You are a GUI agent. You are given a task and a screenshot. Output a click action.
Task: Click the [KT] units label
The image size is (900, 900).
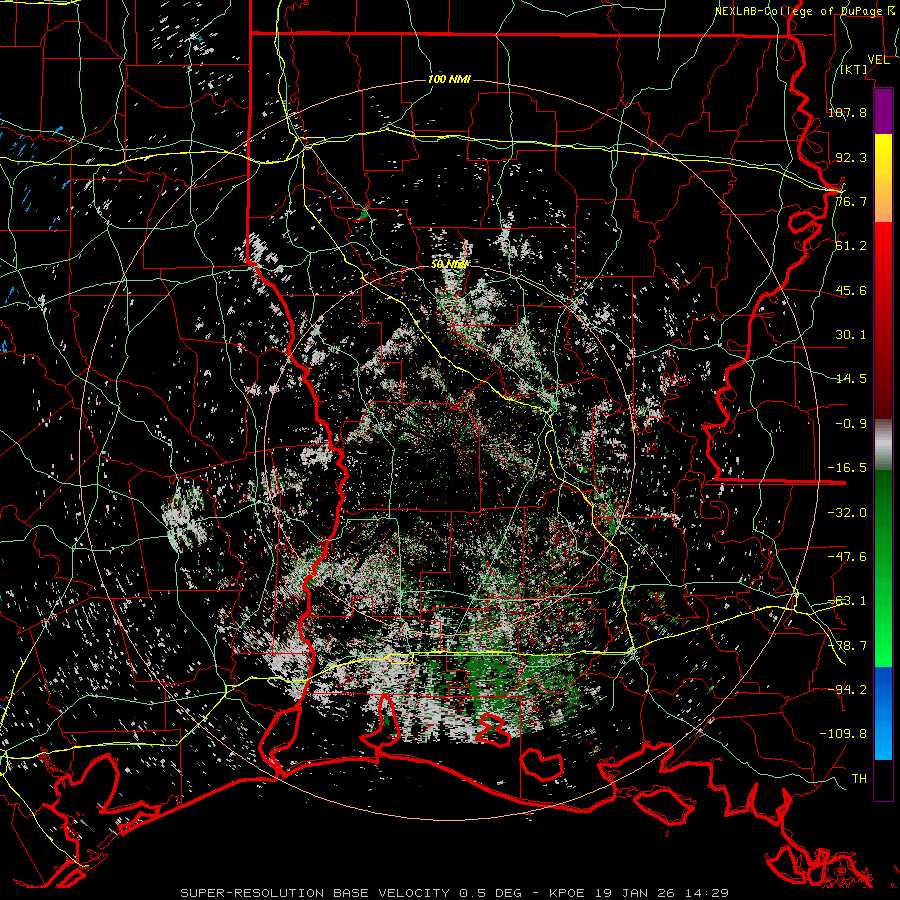[854, 69]
